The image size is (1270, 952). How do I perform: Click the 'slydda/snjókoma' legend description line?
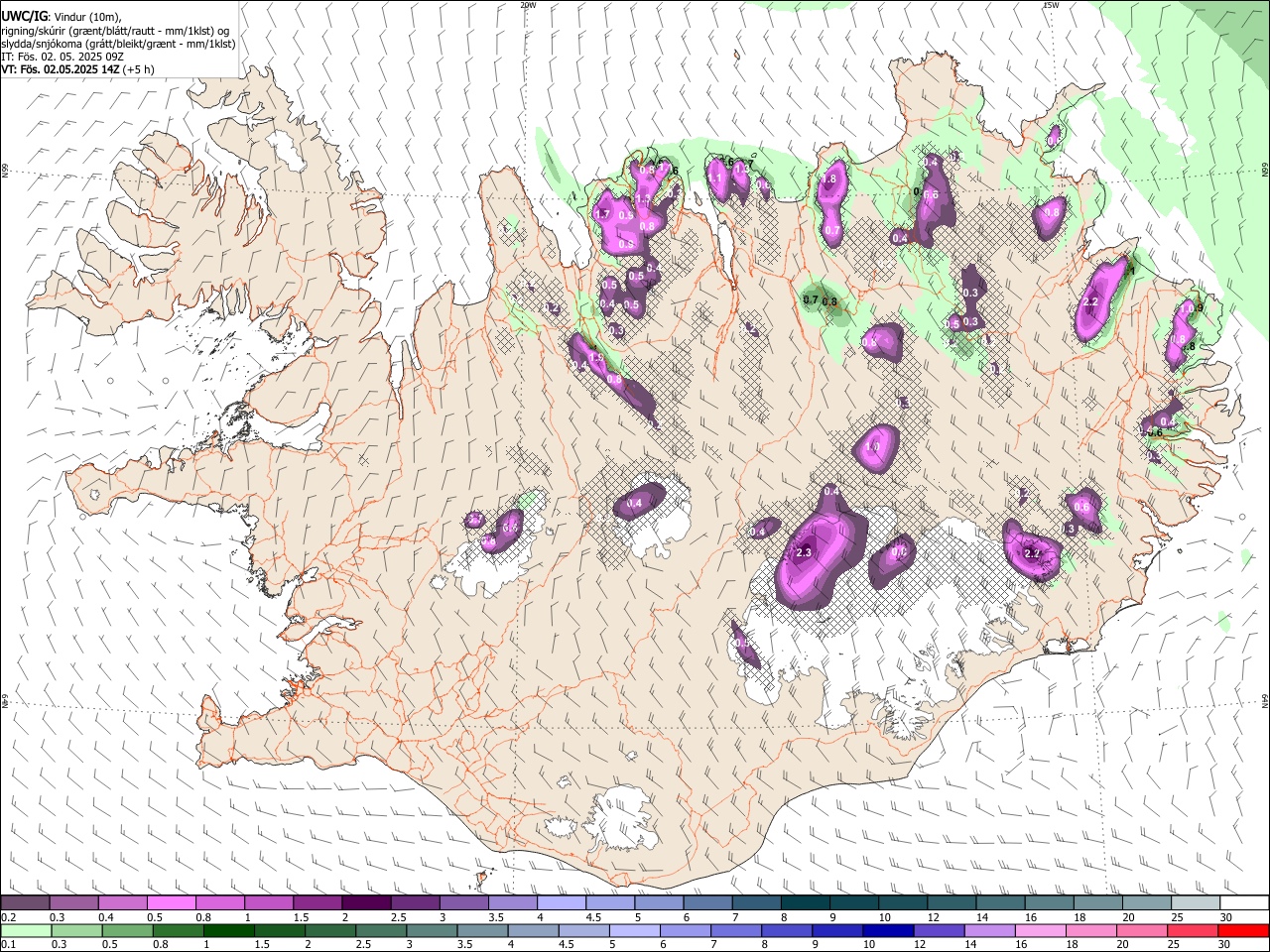(x=118, y=44)
